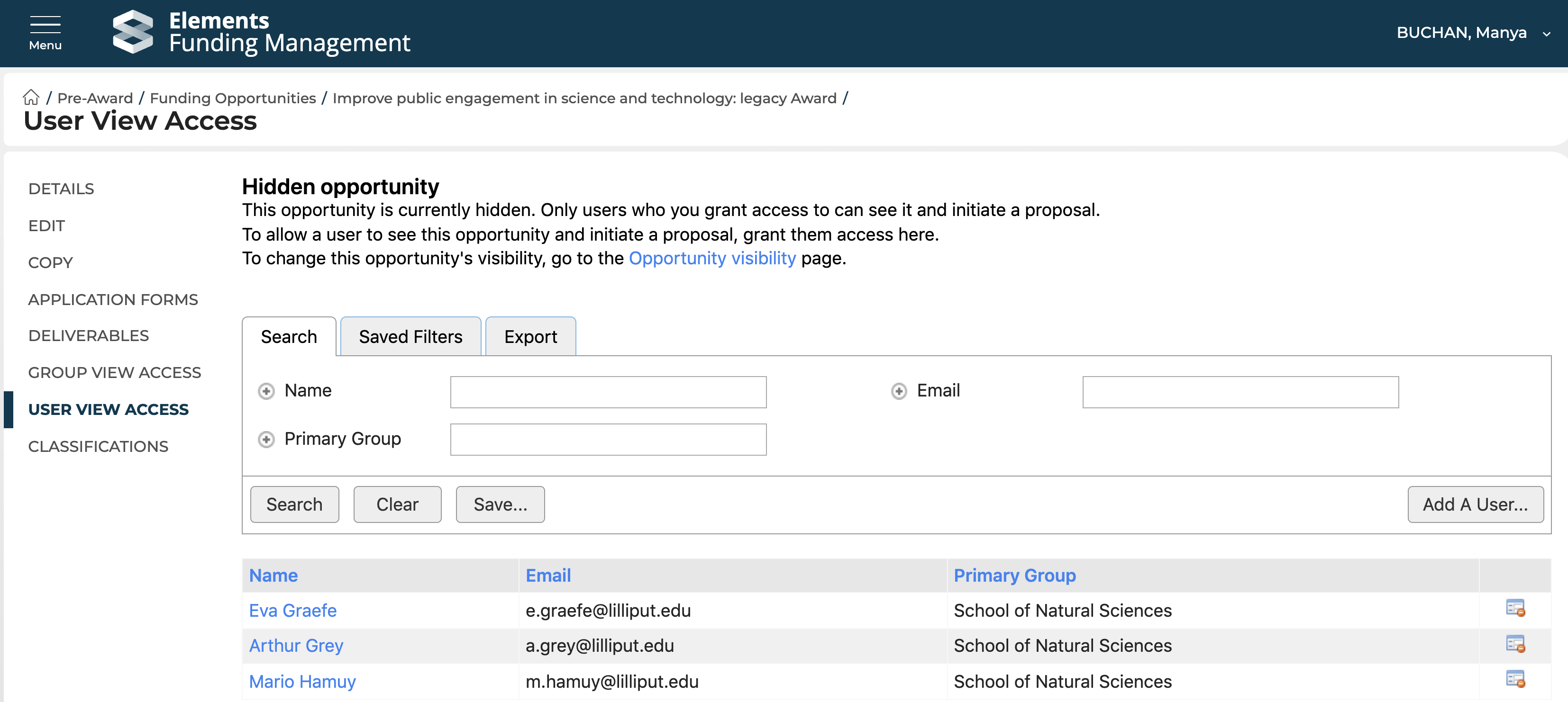This screenshot has height=702, width=1568.
Task: Expand the Email filter plus icon
Action: (898, 391)
